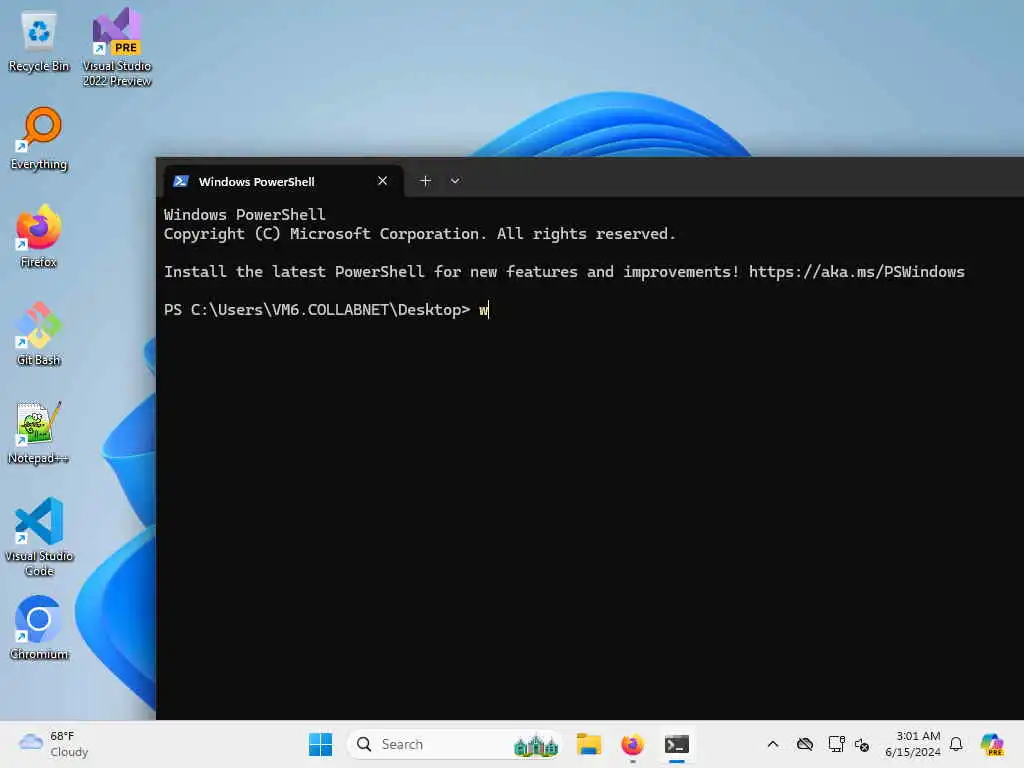The height and width of the screenshot is (768, 1024).
Task: Open the Recycle Bin desktop icon
Action: [39, 40]
